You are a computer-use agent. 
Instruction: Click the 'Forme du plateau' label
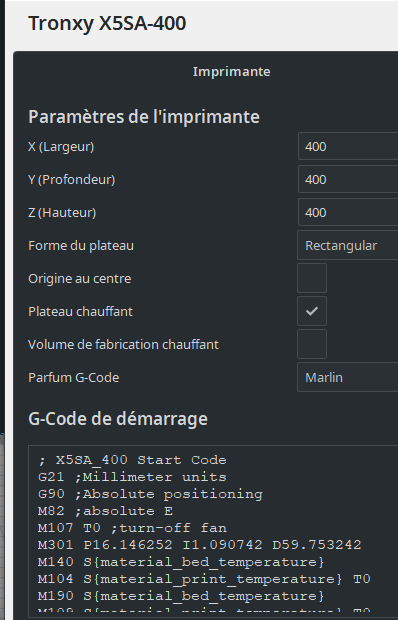click(81, 246)
